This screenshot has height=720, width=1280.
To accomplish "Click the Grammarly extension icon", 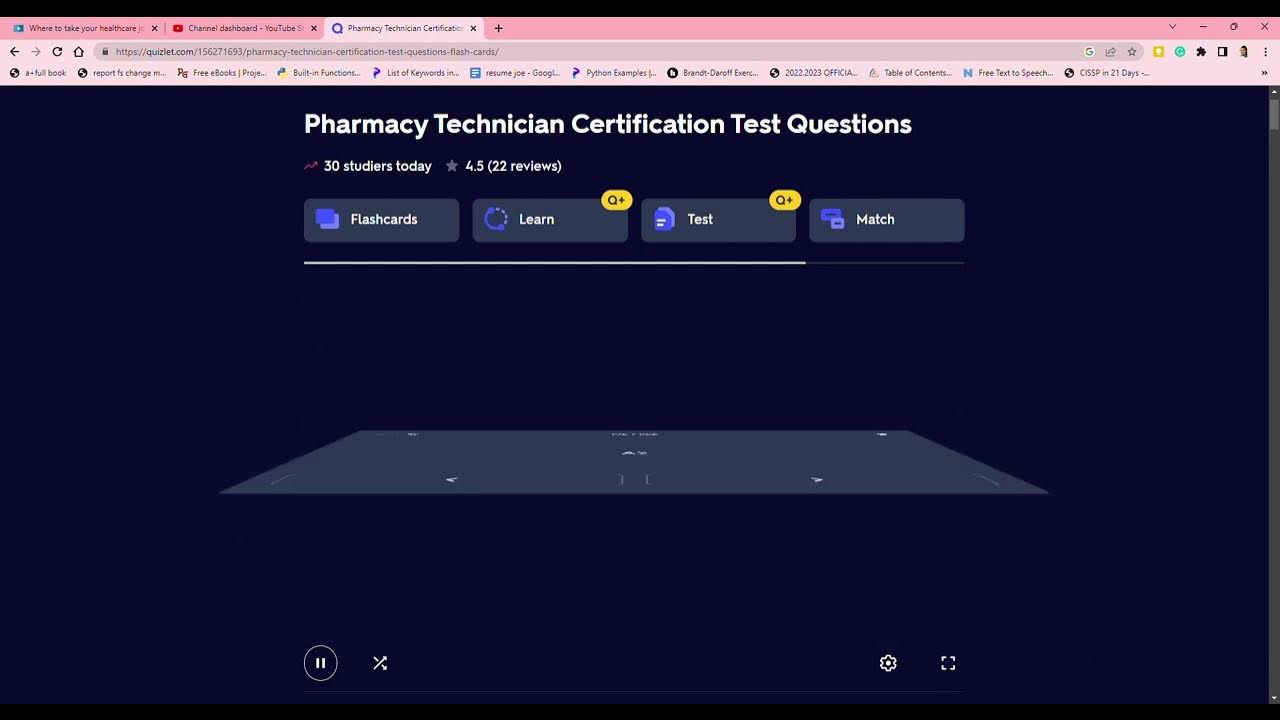I will tap(1180, 51).
